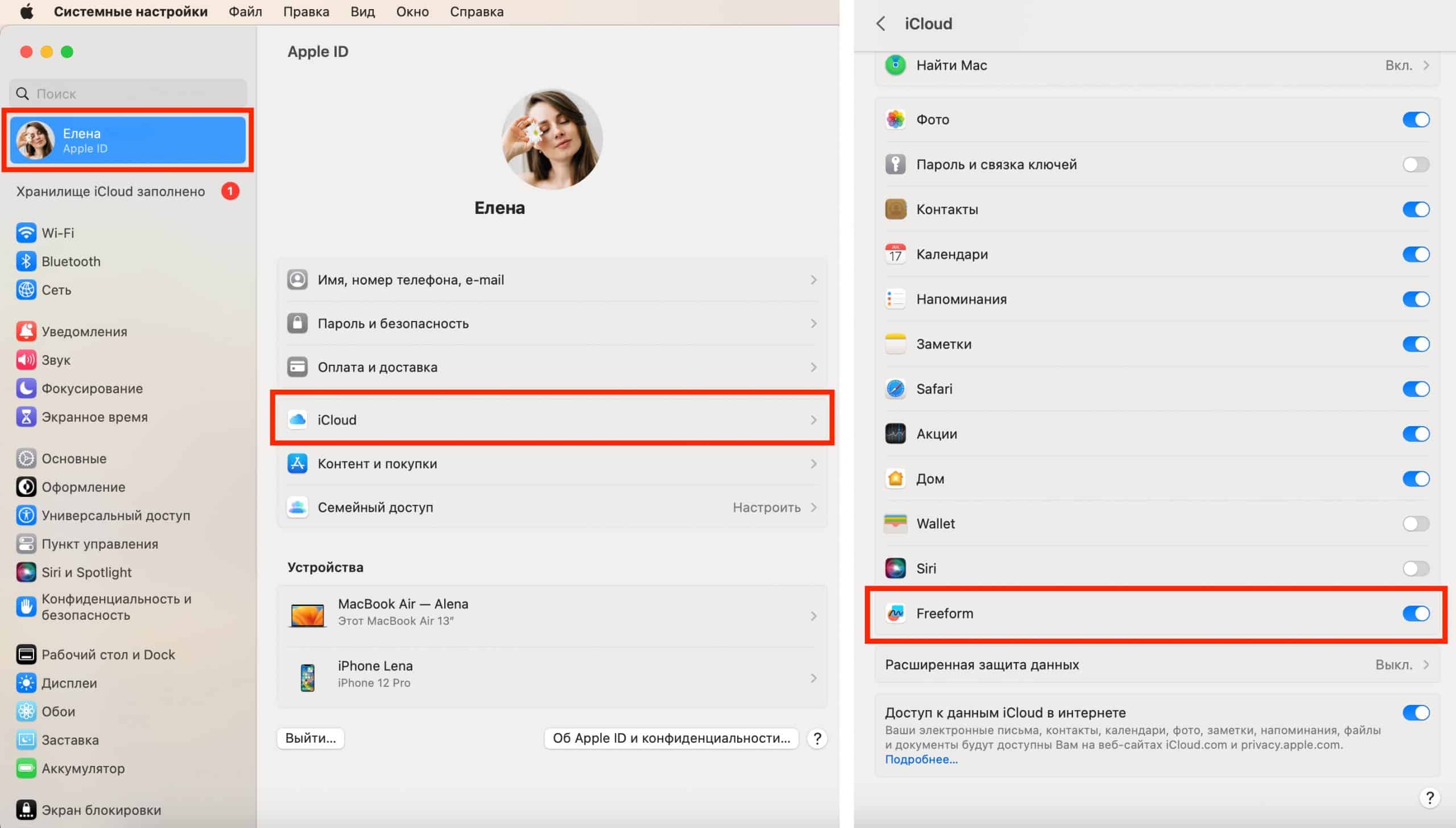The height and width of the screenshot is (828, 1456).
Task: Open Аккумулятор battery icon
Action: (x=26, y=768)
